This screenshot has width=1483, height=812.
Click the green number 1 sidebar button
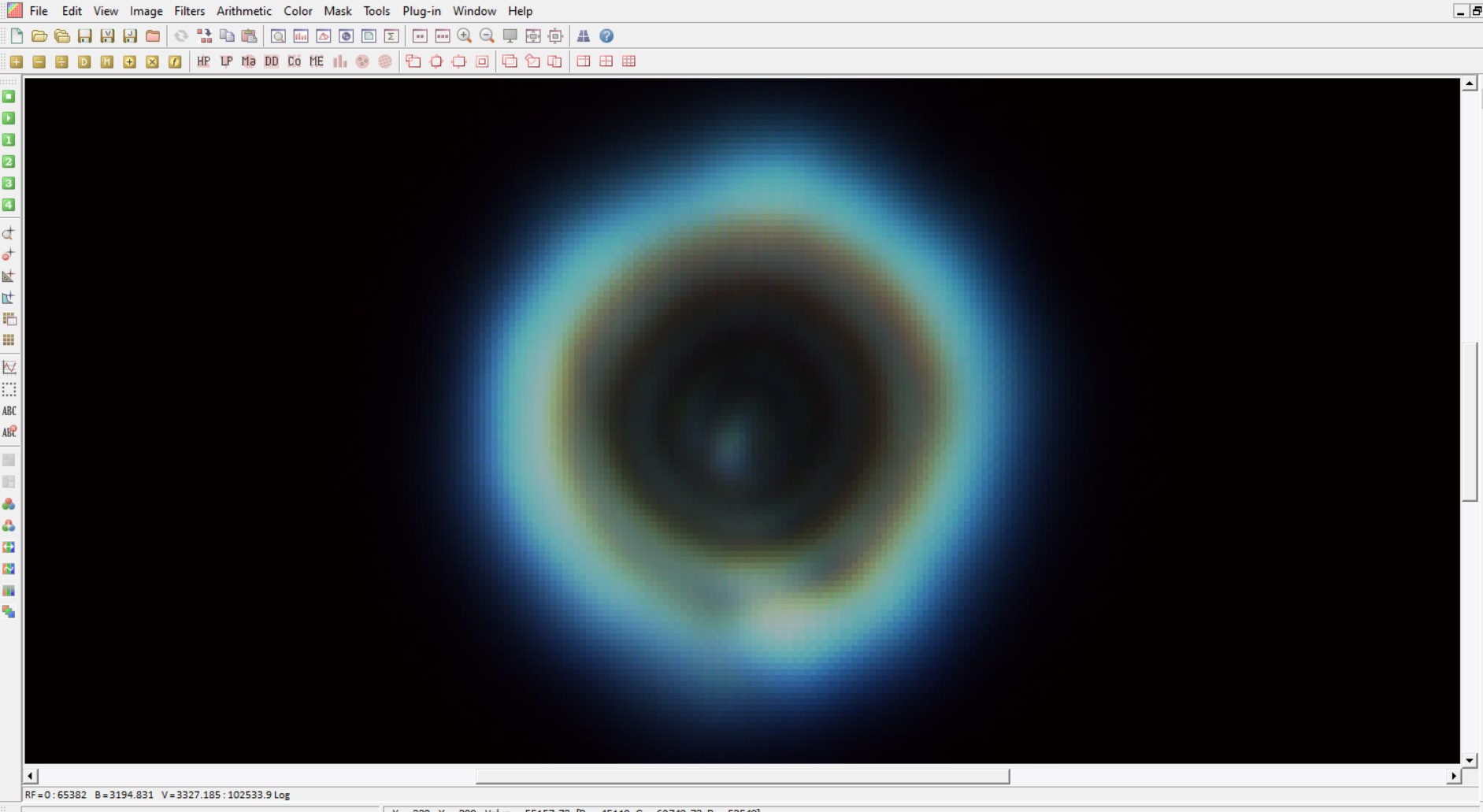[9, 140]
